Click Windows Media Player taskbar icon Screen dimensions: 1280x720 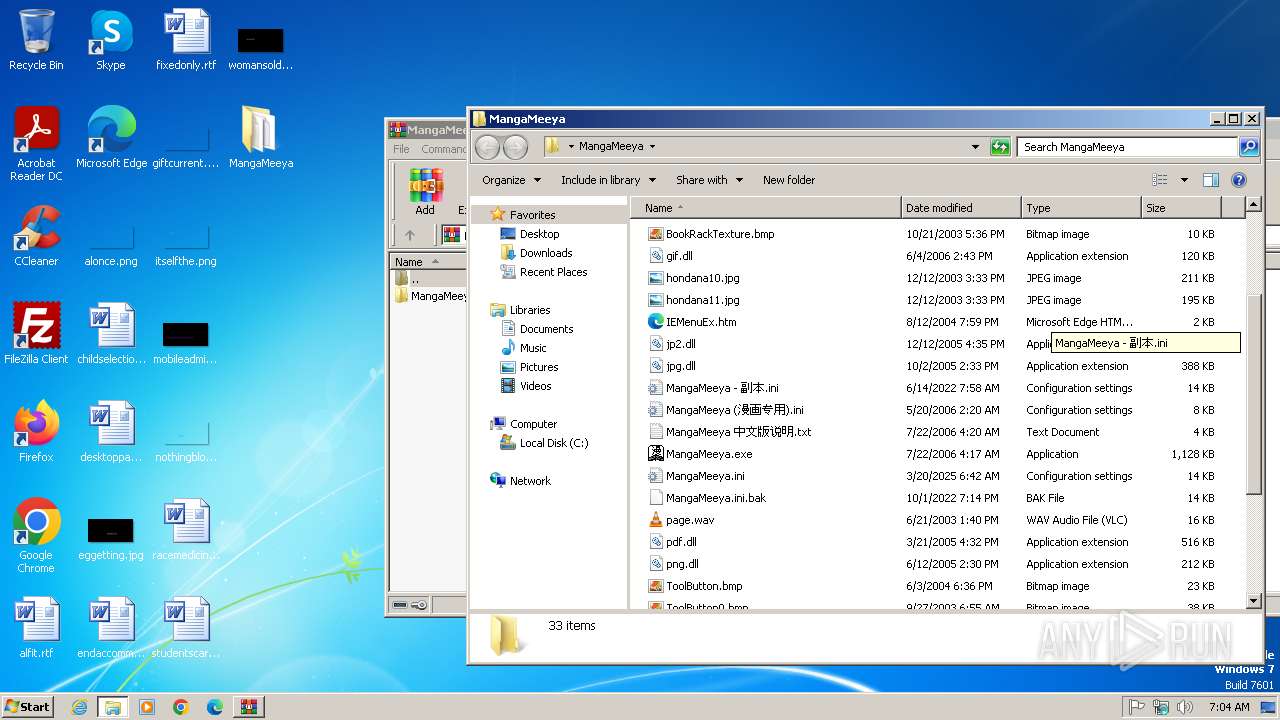point(147,707)
